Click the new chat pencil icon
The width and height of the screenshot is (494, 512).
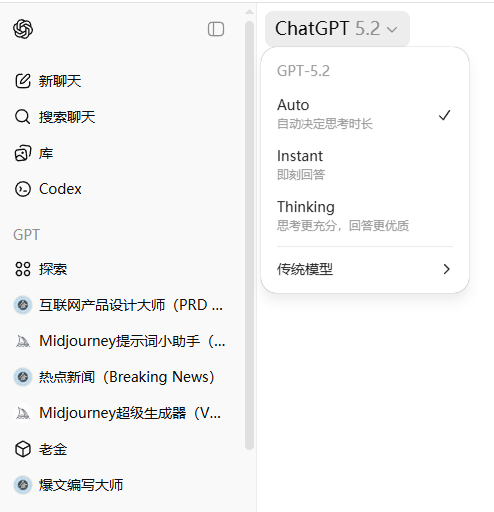[23, 81]
